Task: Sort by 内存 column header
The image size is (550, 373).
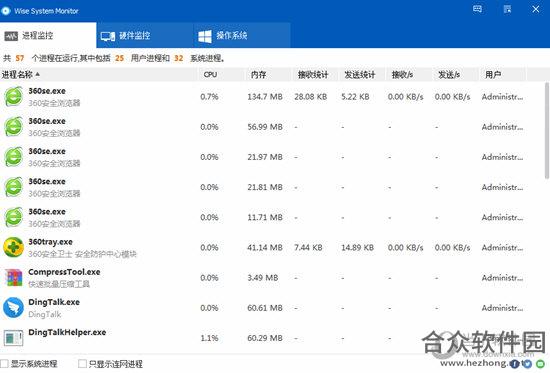Action: [x=268, y=74]
